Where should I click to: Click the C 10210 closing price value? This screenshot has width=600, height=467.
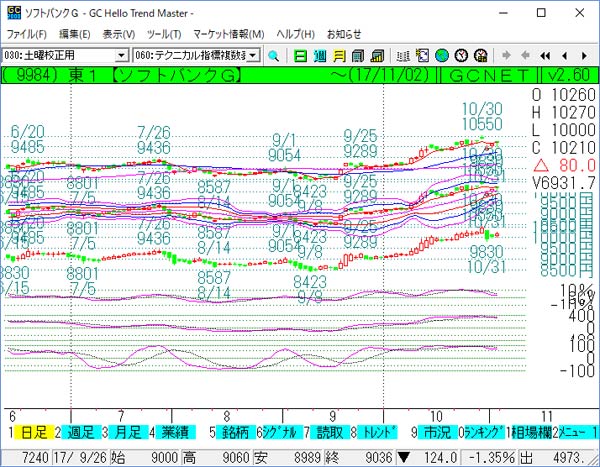[564, 148]
